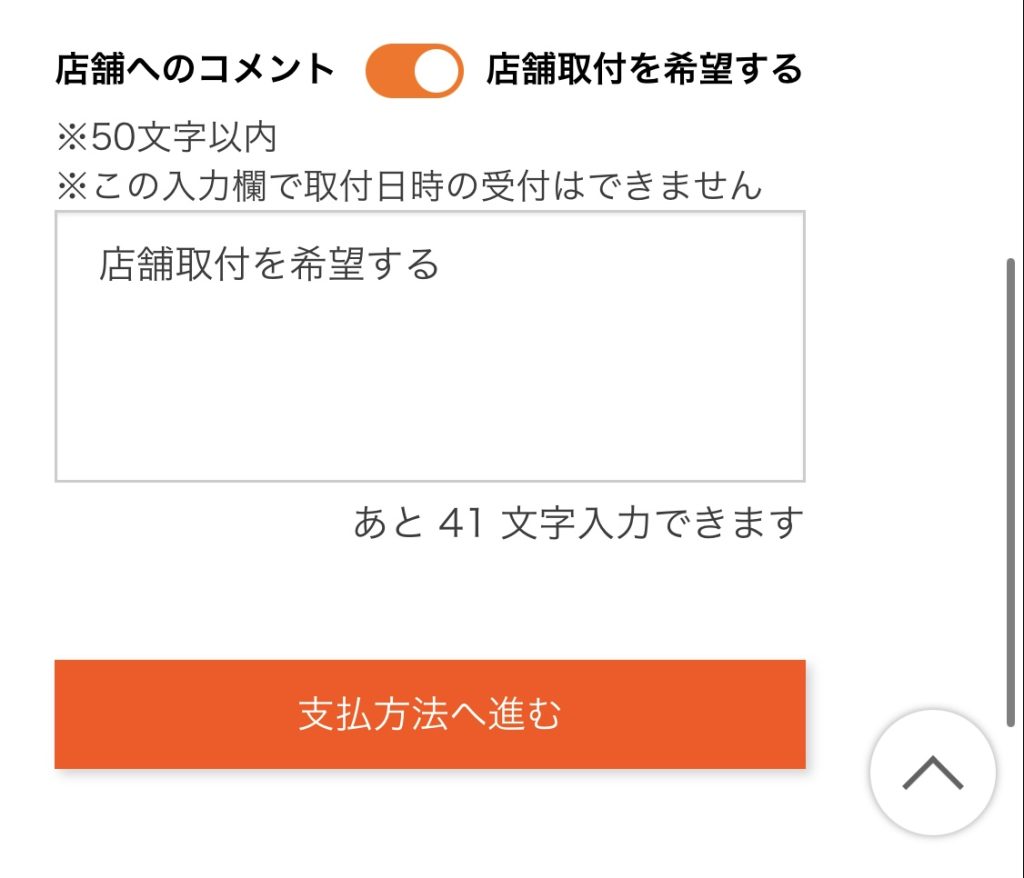
Task: Proceed with the 支払方法へ進む button
Action: coord(430,714)
